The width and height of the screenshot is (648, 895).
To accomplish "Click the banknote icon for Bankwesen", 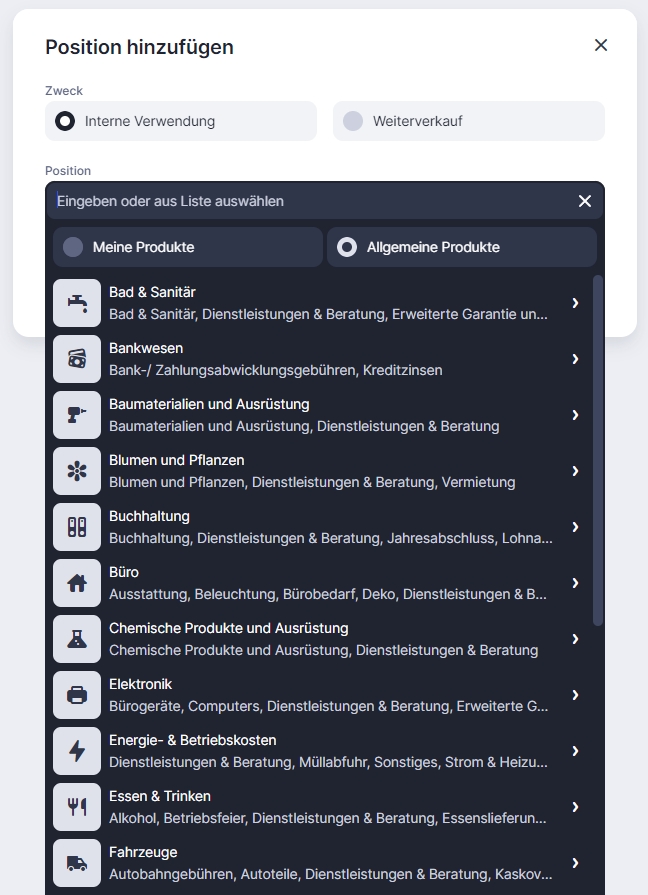I will click(77, 359).
